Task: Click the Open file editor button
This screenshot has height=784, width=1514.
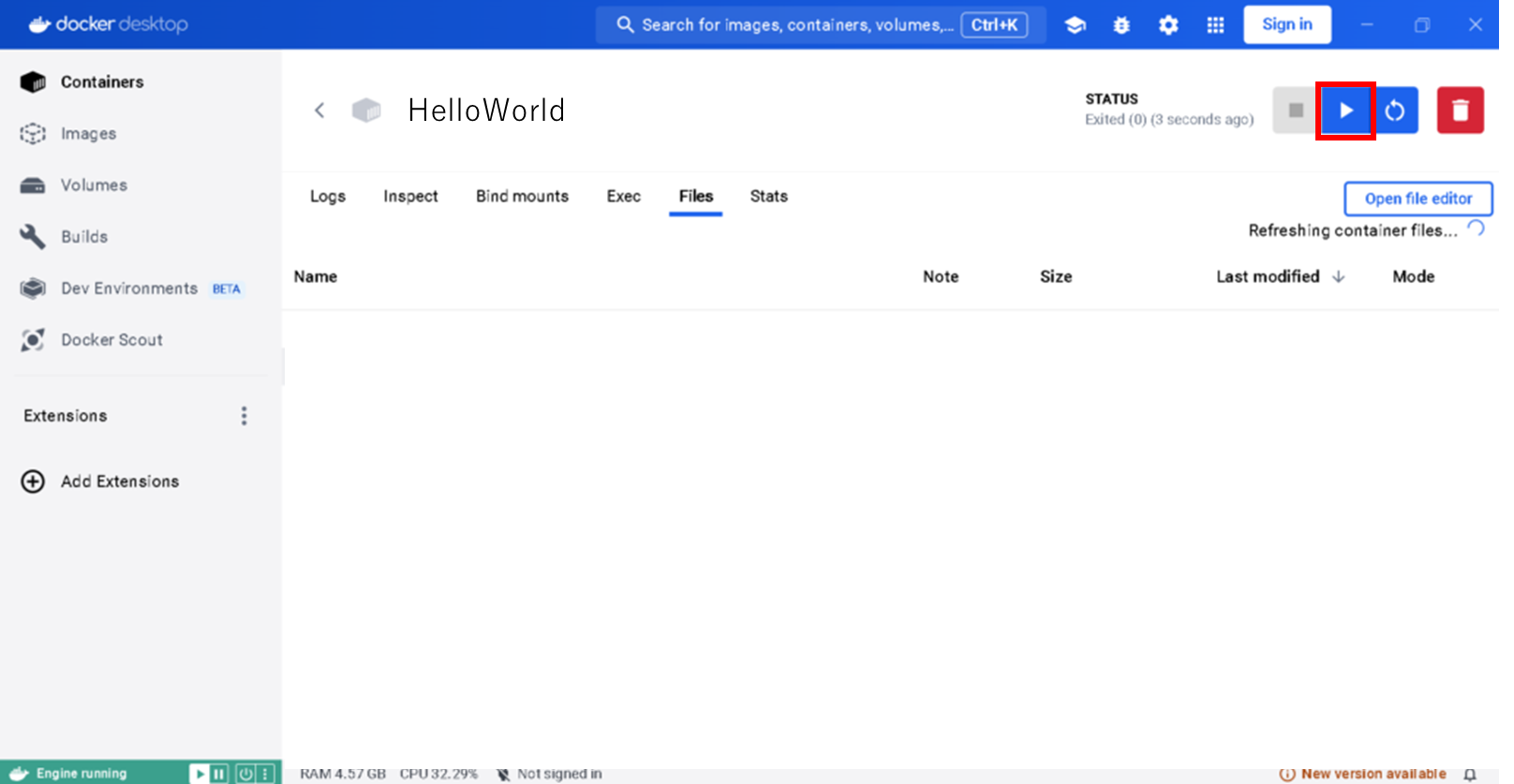Action: [1418, 199]
